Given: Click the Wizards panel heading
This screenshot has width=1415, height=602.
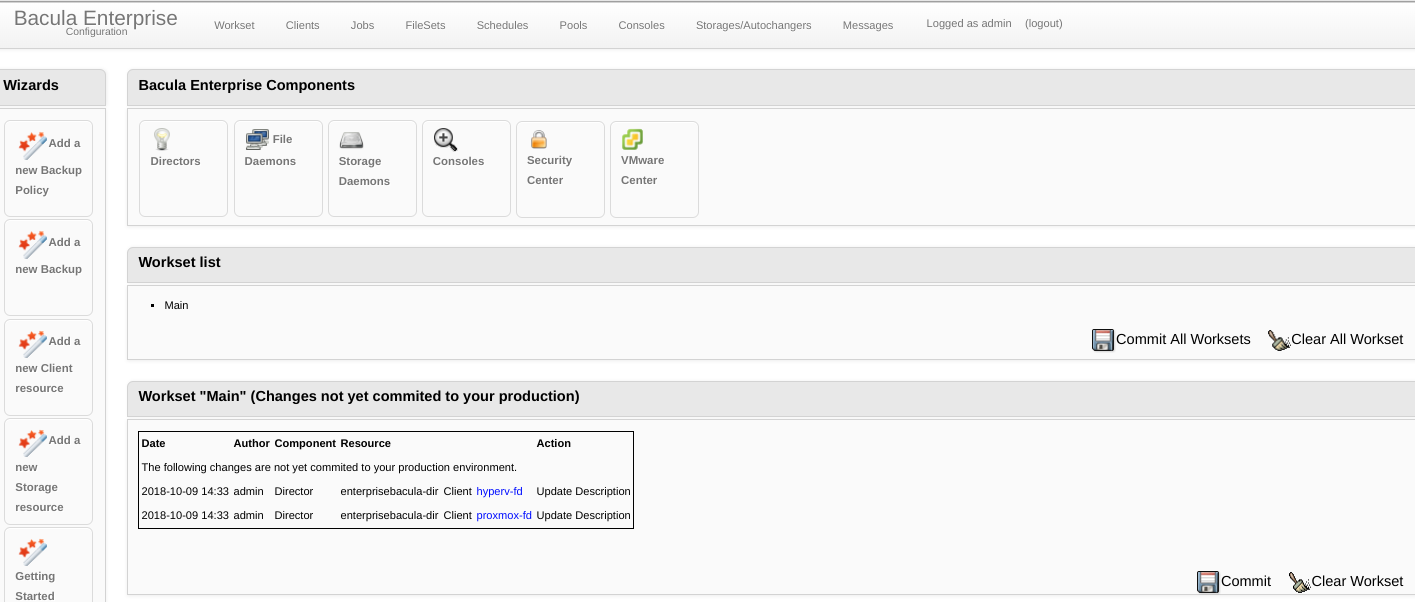Looking at the screenshot, I should (31, 85).
